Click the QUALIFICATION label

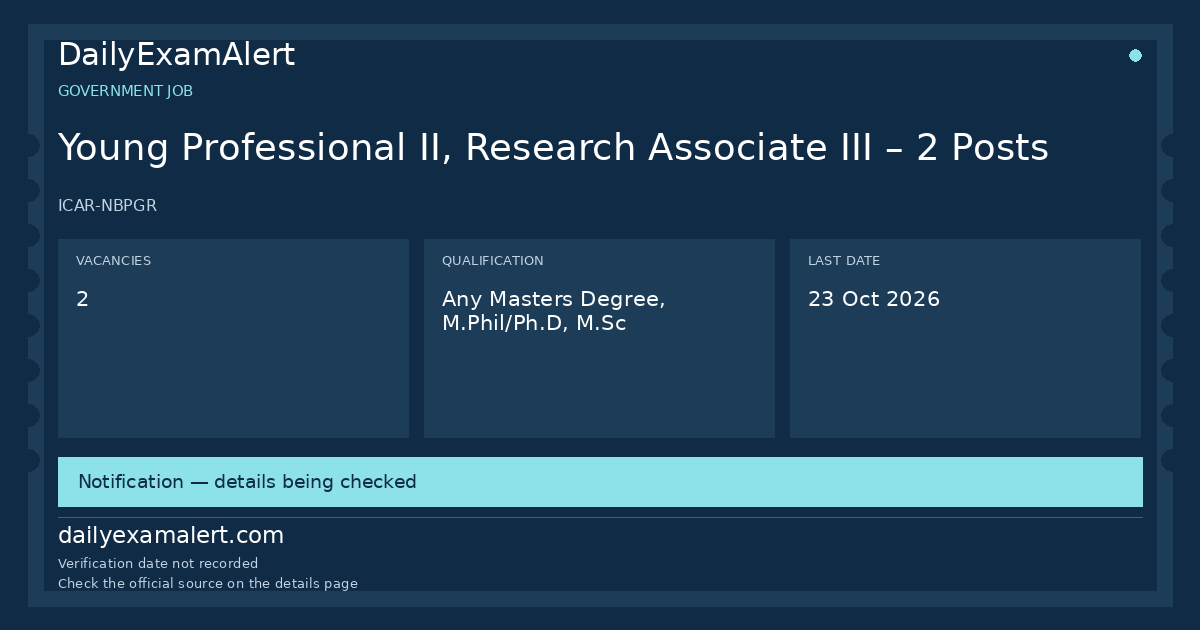pos(492,261)
